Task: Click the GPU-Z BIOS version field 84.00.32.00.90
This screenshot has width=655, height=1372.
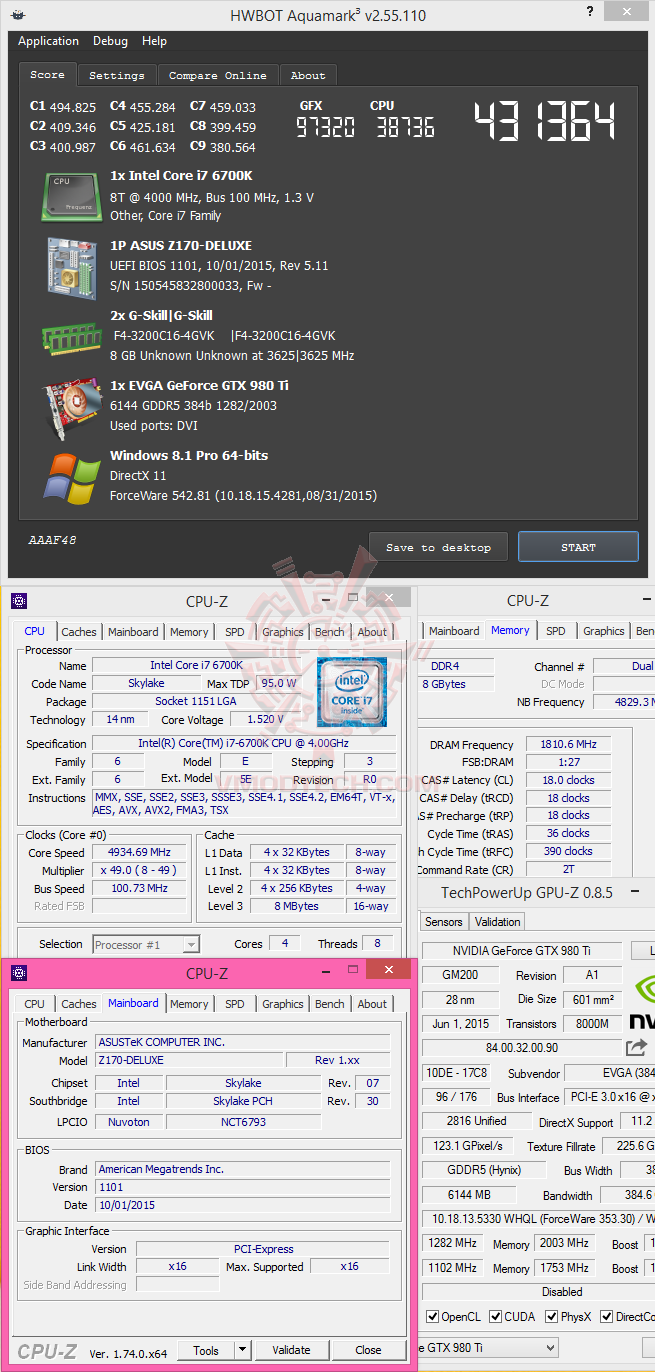Action: (x=520, y=1048)
